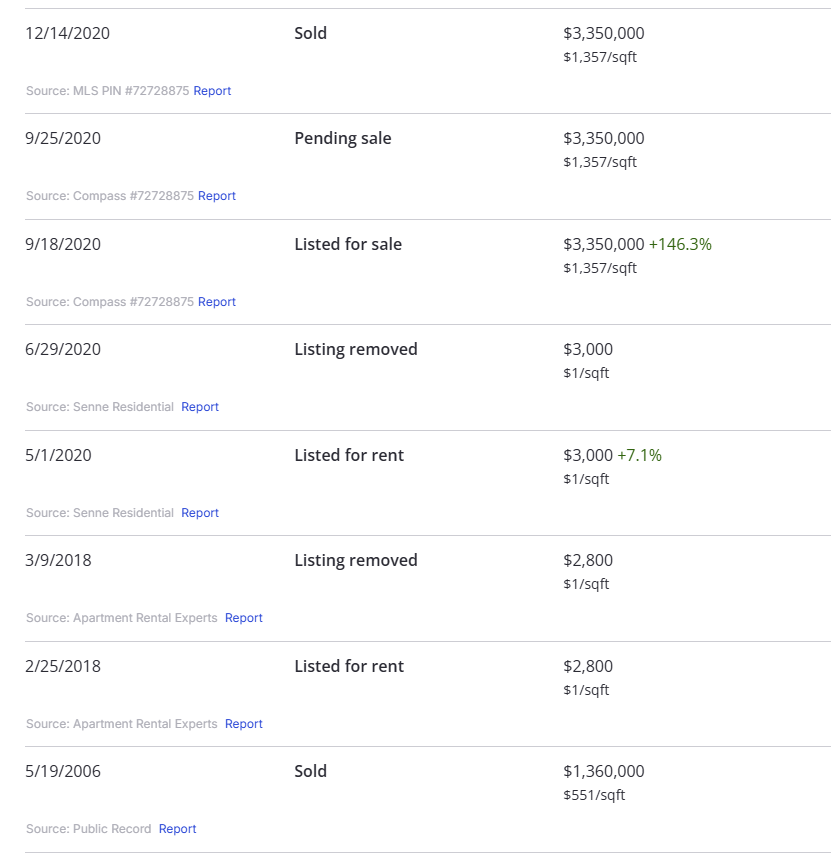Click the +7.1% rent increase figure

(x=639, y=455)
